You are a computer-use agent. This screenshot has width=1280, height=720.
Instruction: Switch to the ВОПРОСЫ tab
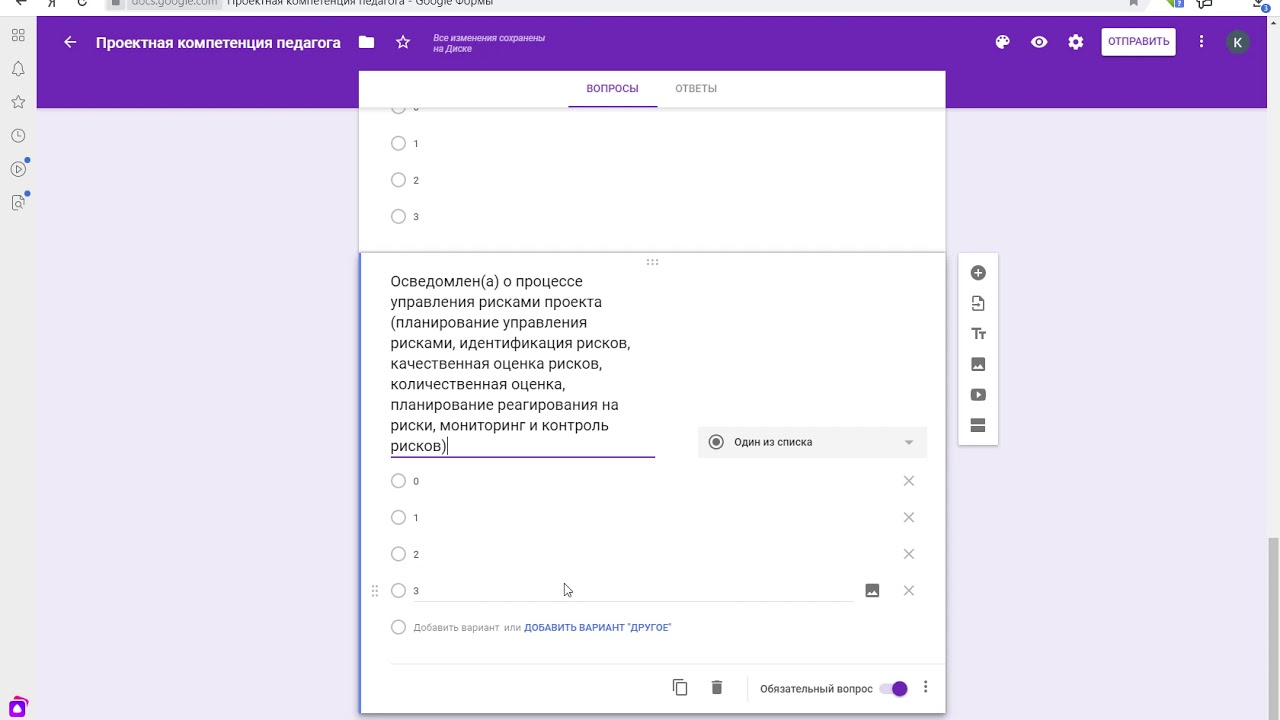[x=612, y=88]
